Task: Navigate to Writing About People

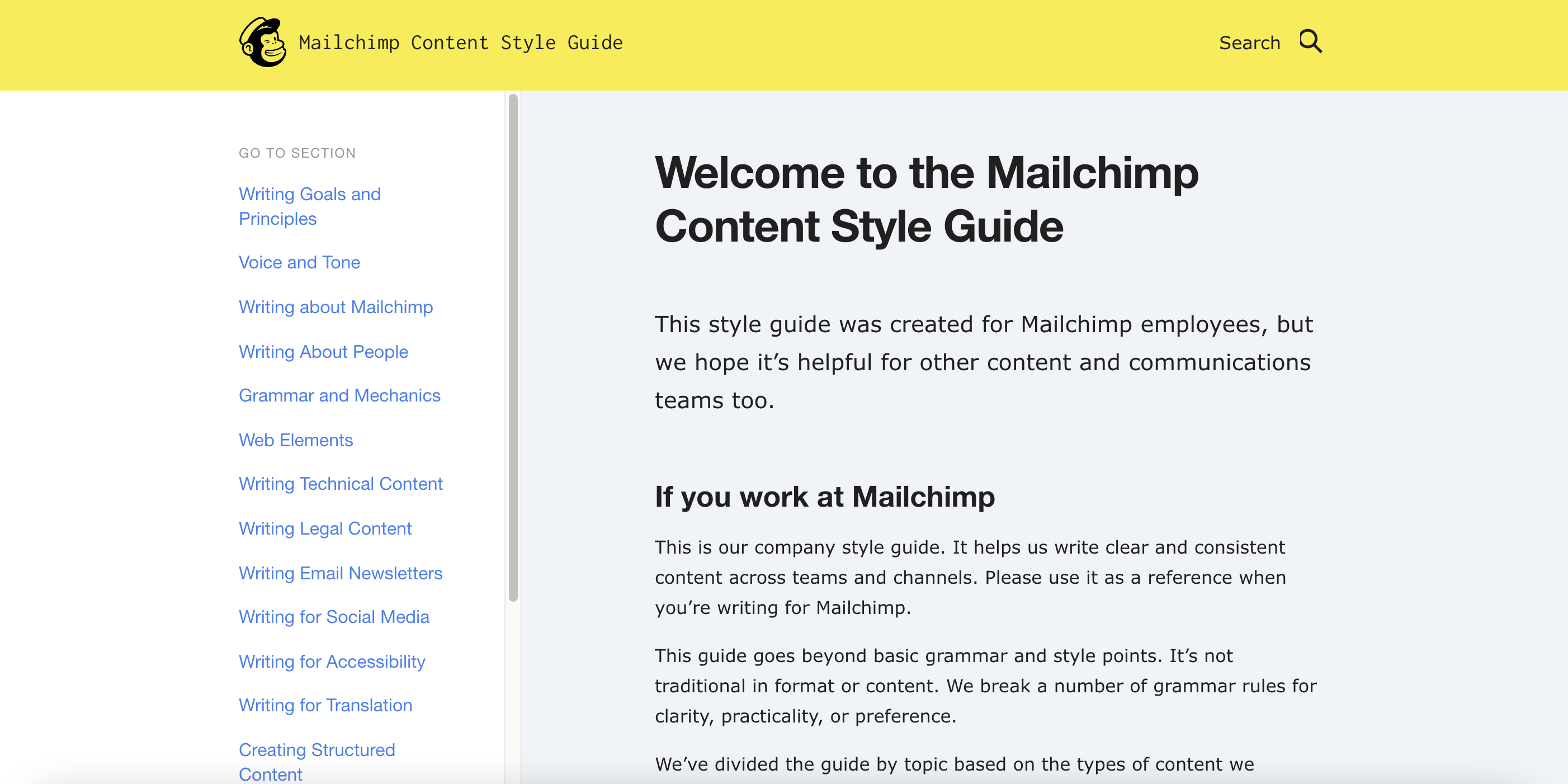Action: point(323,352)
